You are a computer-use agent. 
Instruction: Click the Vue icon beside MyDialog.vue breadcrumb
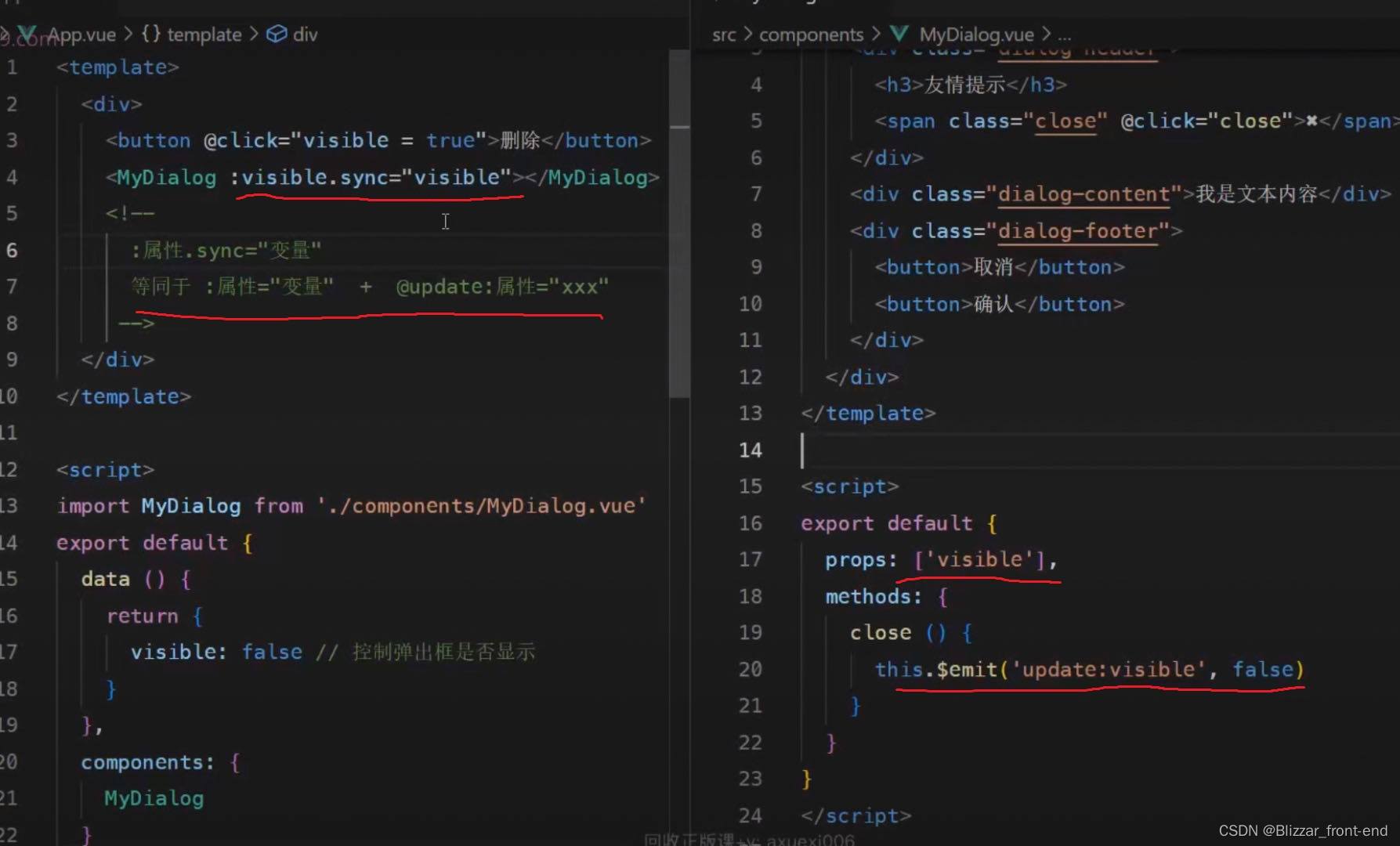pos(899,34)
